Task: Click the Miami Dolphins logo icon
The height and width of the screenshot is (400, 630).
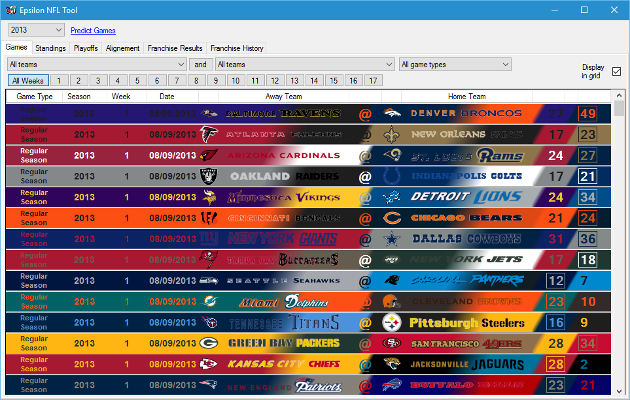Action: [x=209, y=301]
